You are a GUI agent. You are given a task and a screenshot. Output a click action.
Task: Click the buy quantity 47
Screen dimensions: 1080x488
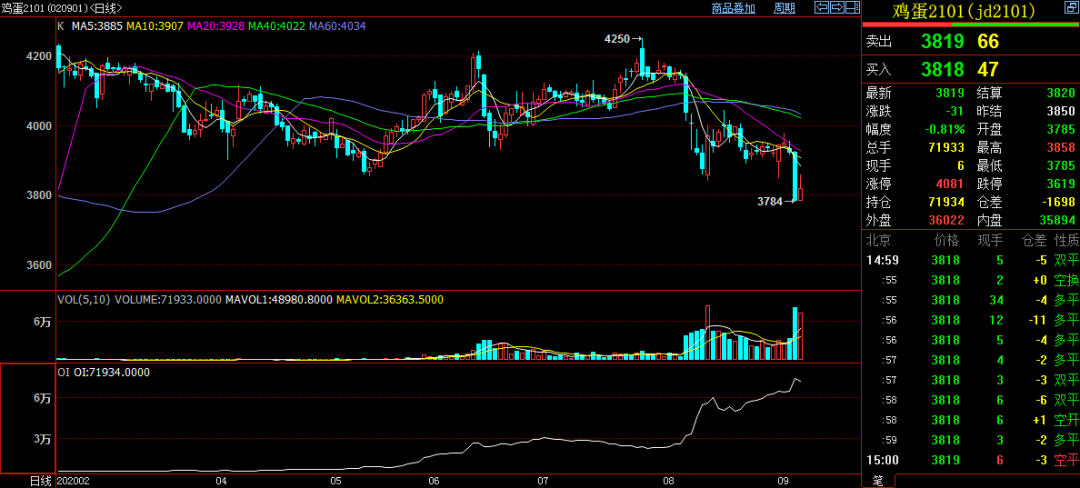coord(988,69)
